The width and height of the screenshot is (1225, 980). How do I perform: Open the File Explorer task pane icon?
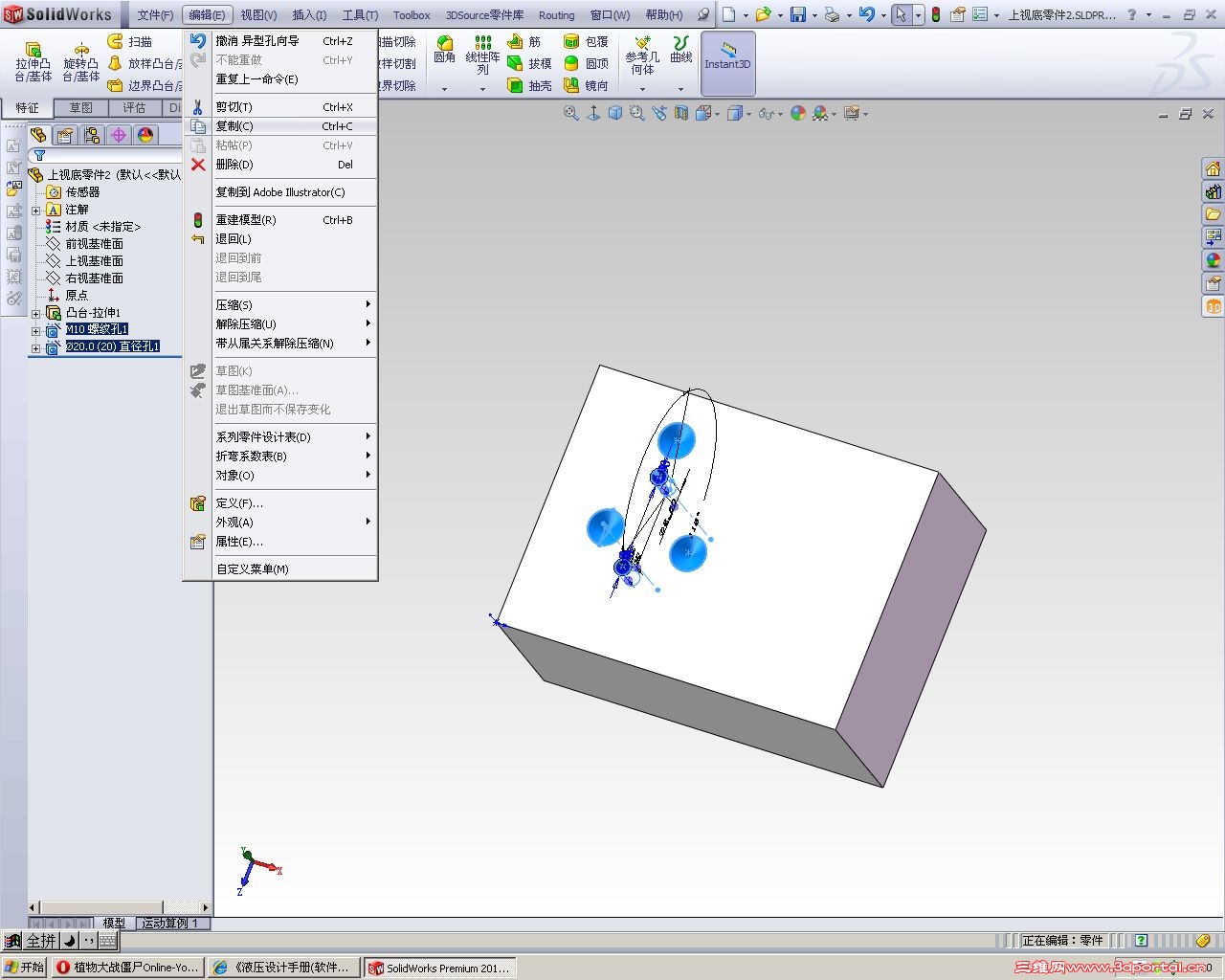tap(1213, 214)
